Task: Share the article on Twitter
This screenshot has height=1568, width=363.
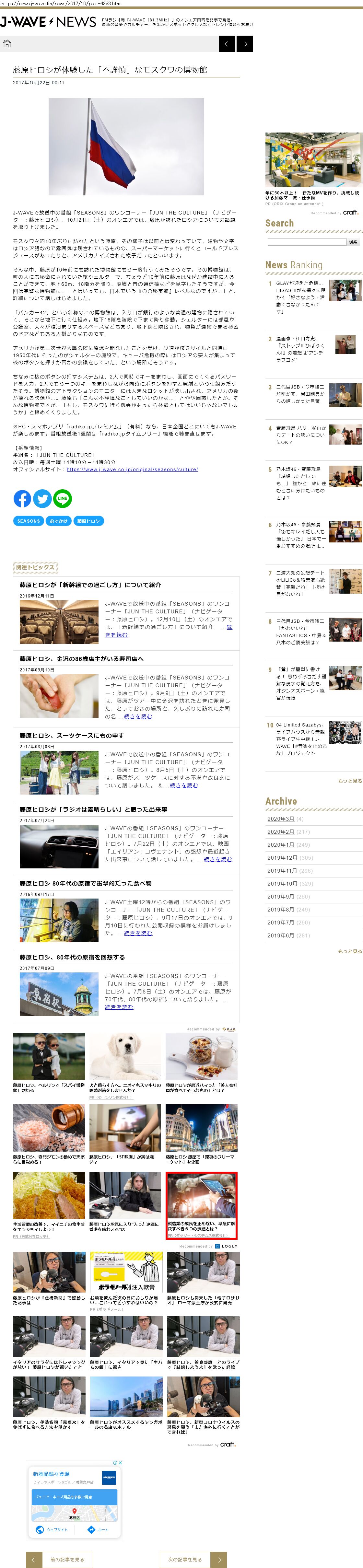Action: click(42, 499)
